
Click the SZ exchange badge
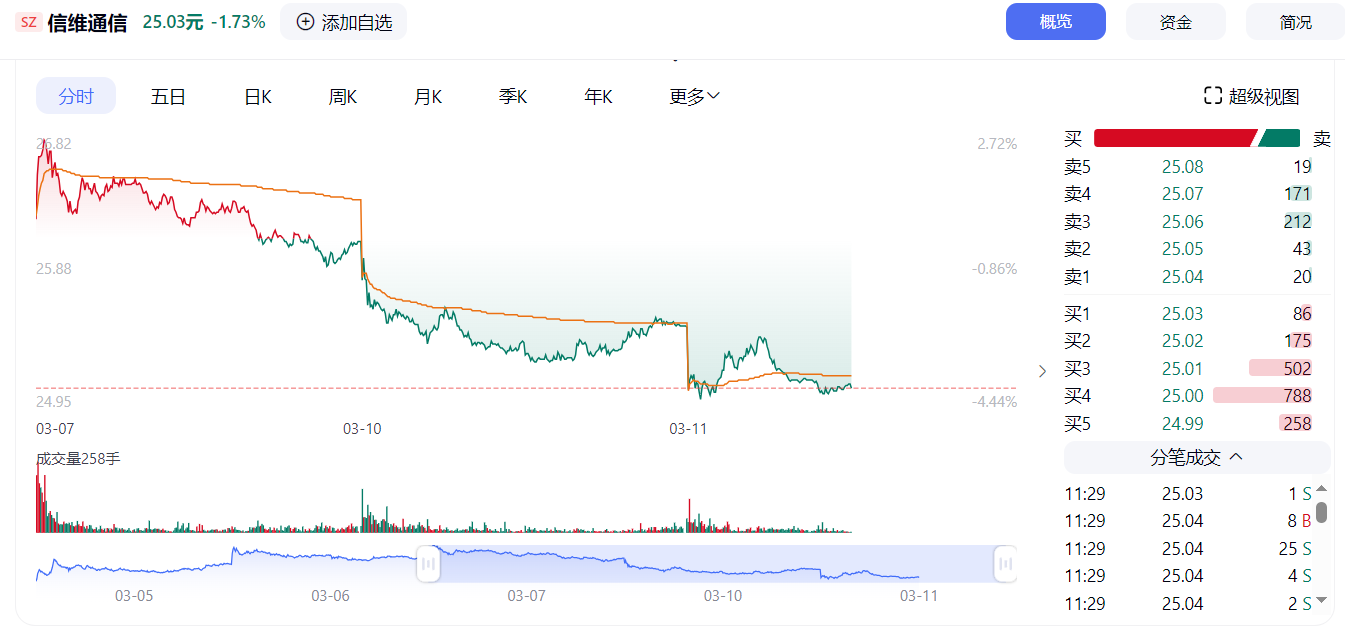coord(28,21)
